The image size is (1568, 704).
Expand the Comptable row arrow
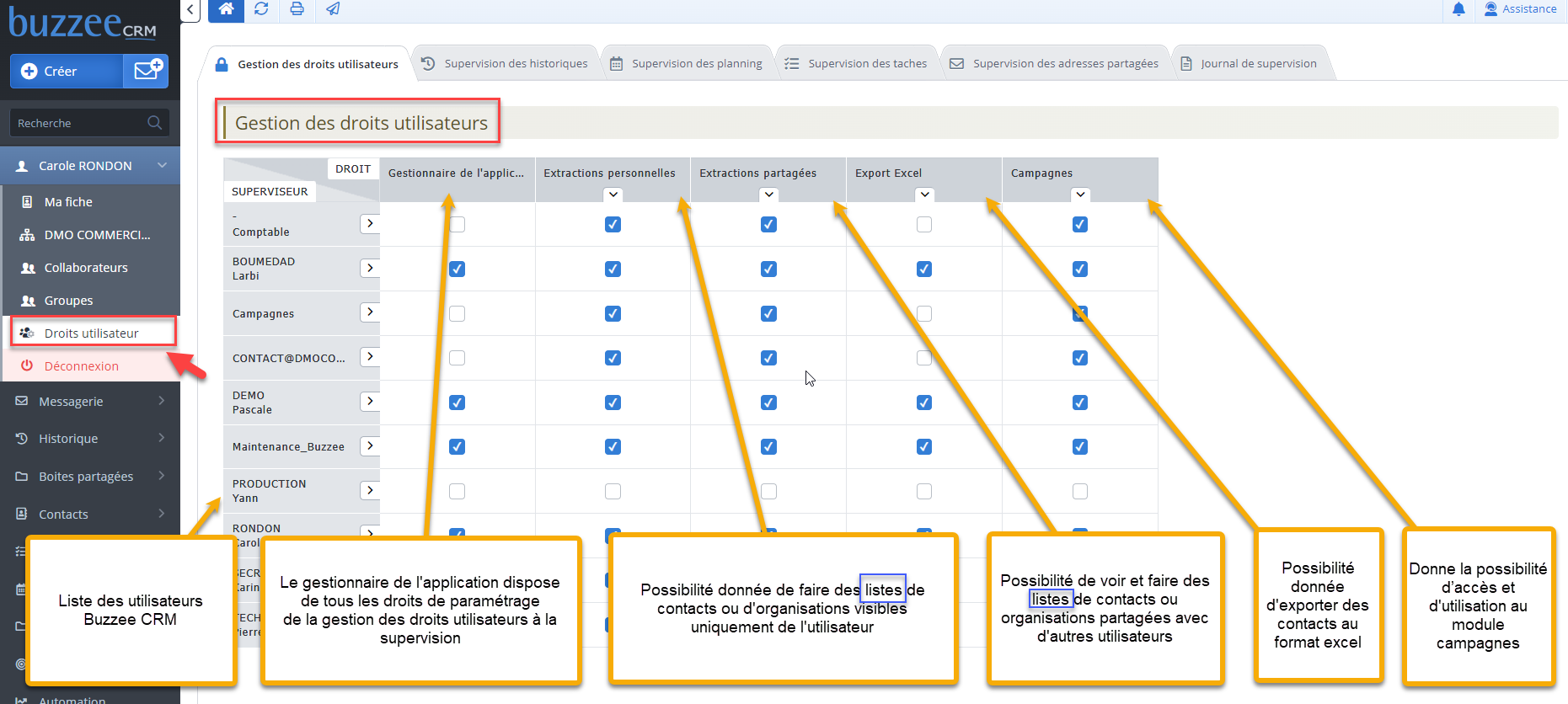pos(370,223)
